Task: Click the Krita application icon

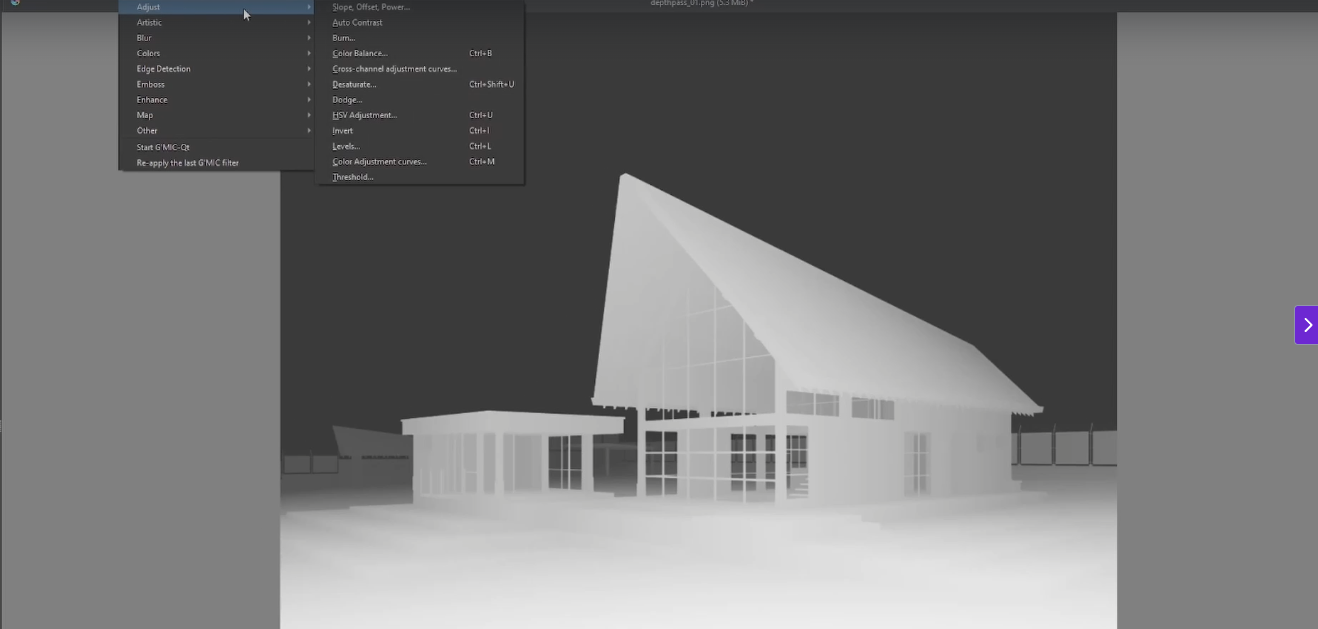Action: pyautogui.click(x=14, y=3)
